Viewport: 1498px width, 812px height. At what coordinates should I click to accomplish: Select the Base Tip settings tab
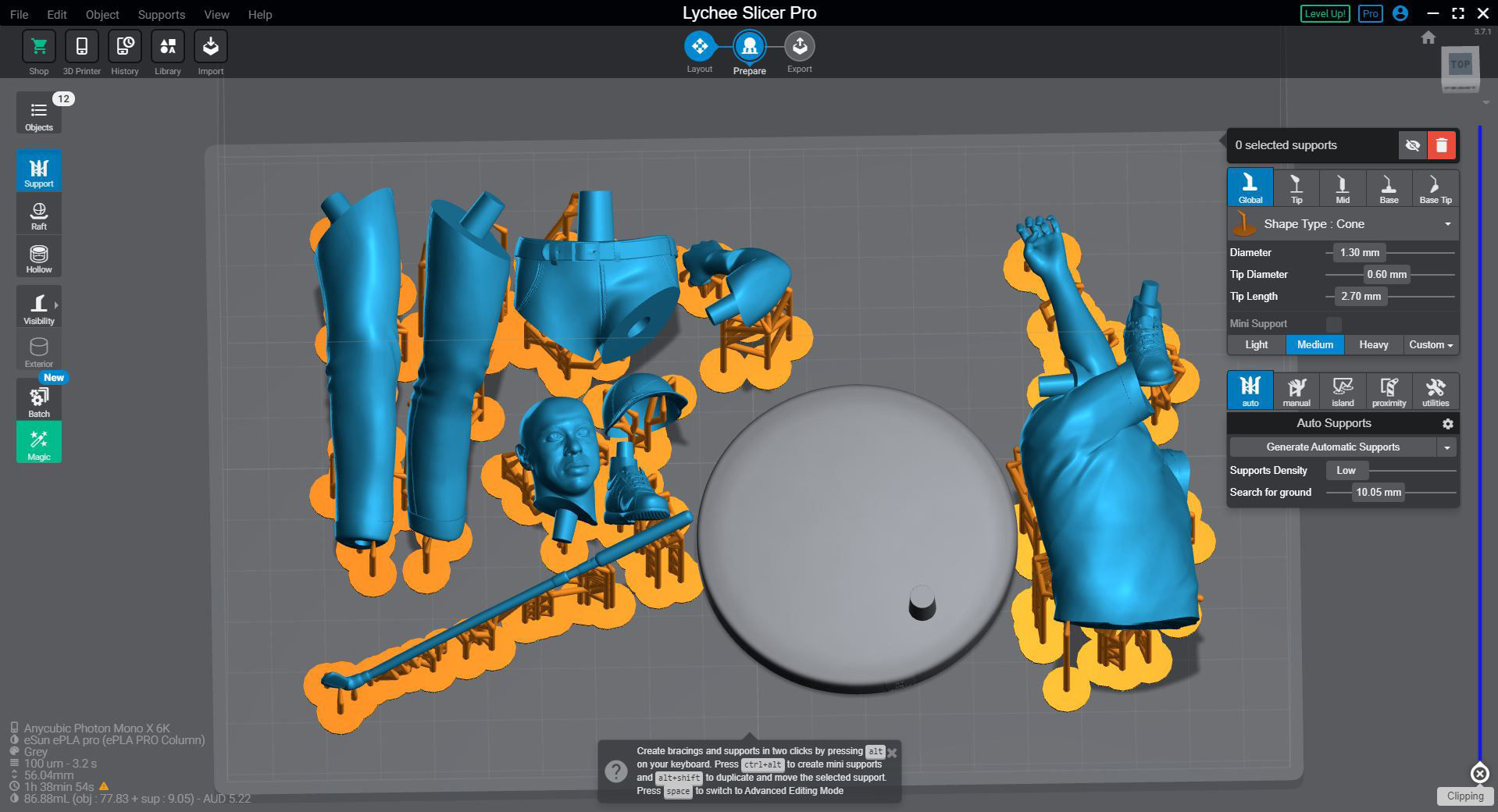(1436, 188)
